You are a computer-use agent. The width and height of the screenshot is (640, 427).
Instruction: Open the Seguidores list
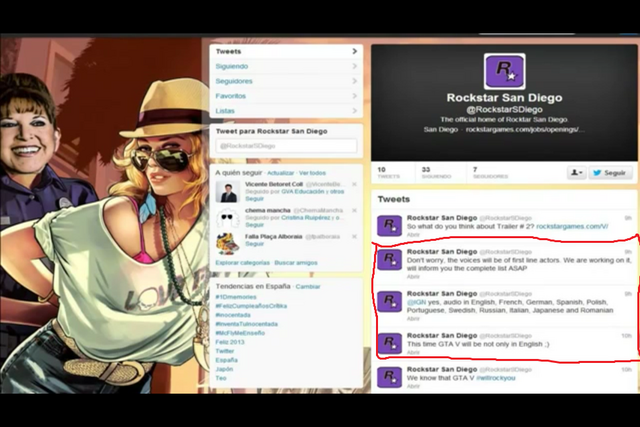coord(286,81)
